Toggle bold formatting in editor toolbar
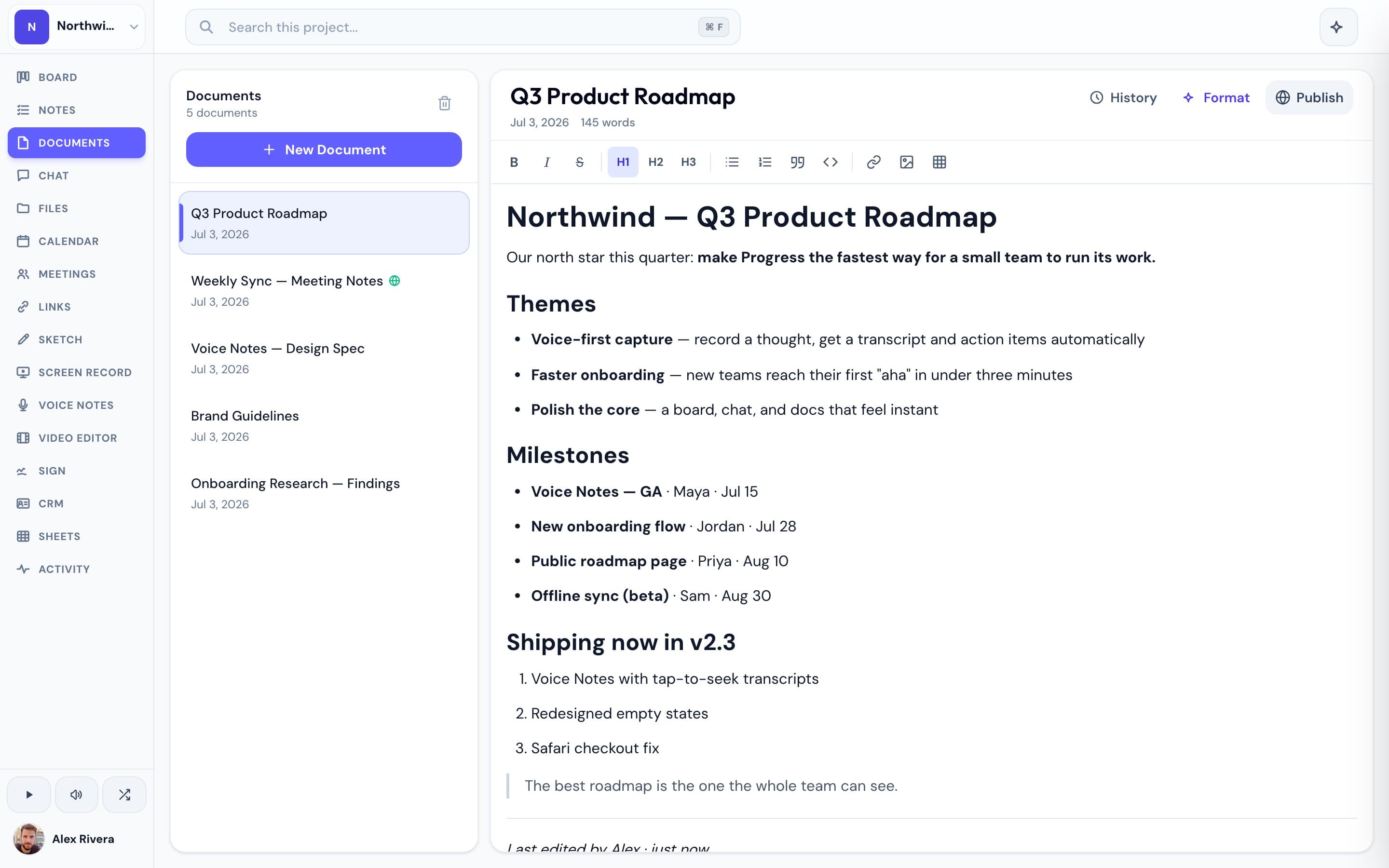 coord(514,162)
